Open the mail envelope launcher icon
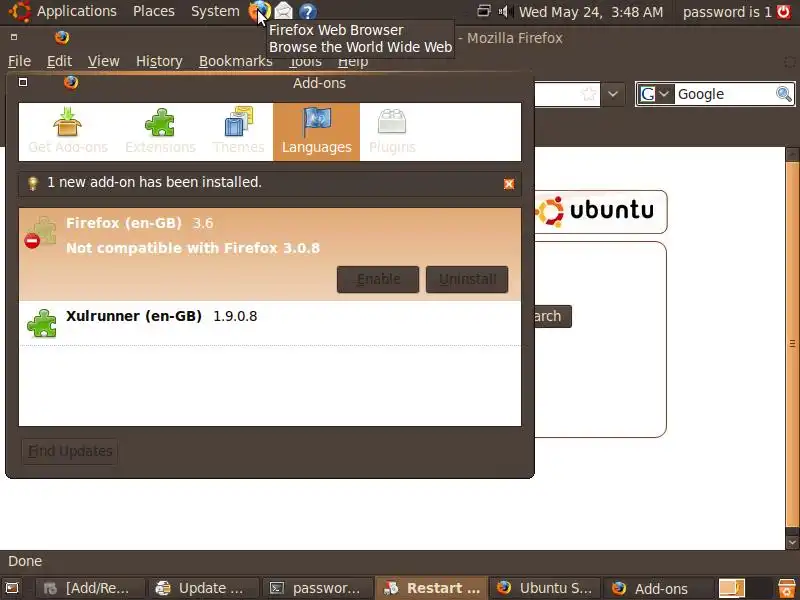The width and height of the screenshot is (800, 600). 284,11
